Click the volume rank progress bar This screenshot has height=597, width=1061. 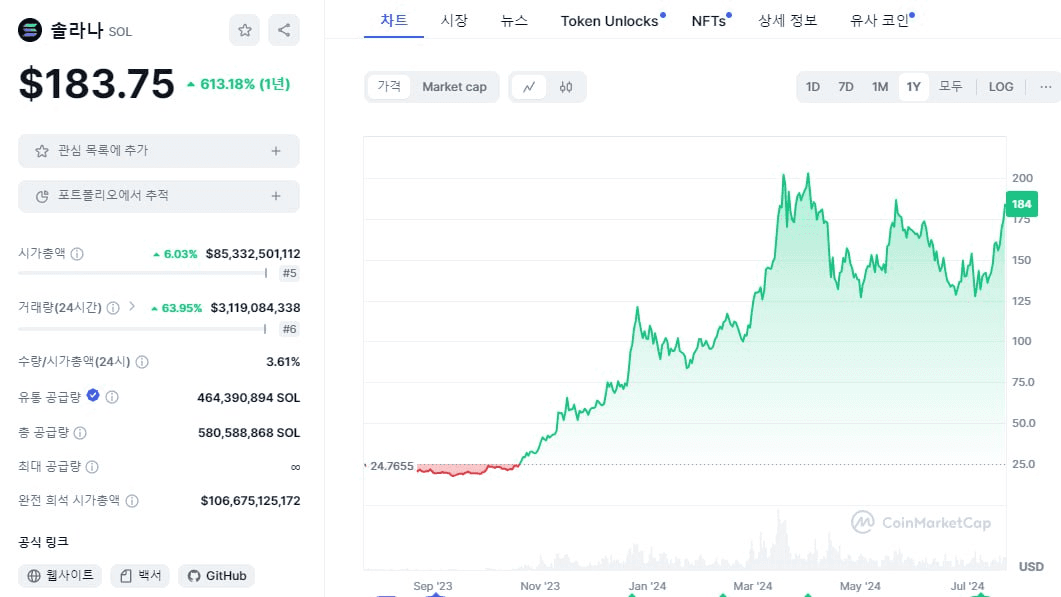coord(143,329)
